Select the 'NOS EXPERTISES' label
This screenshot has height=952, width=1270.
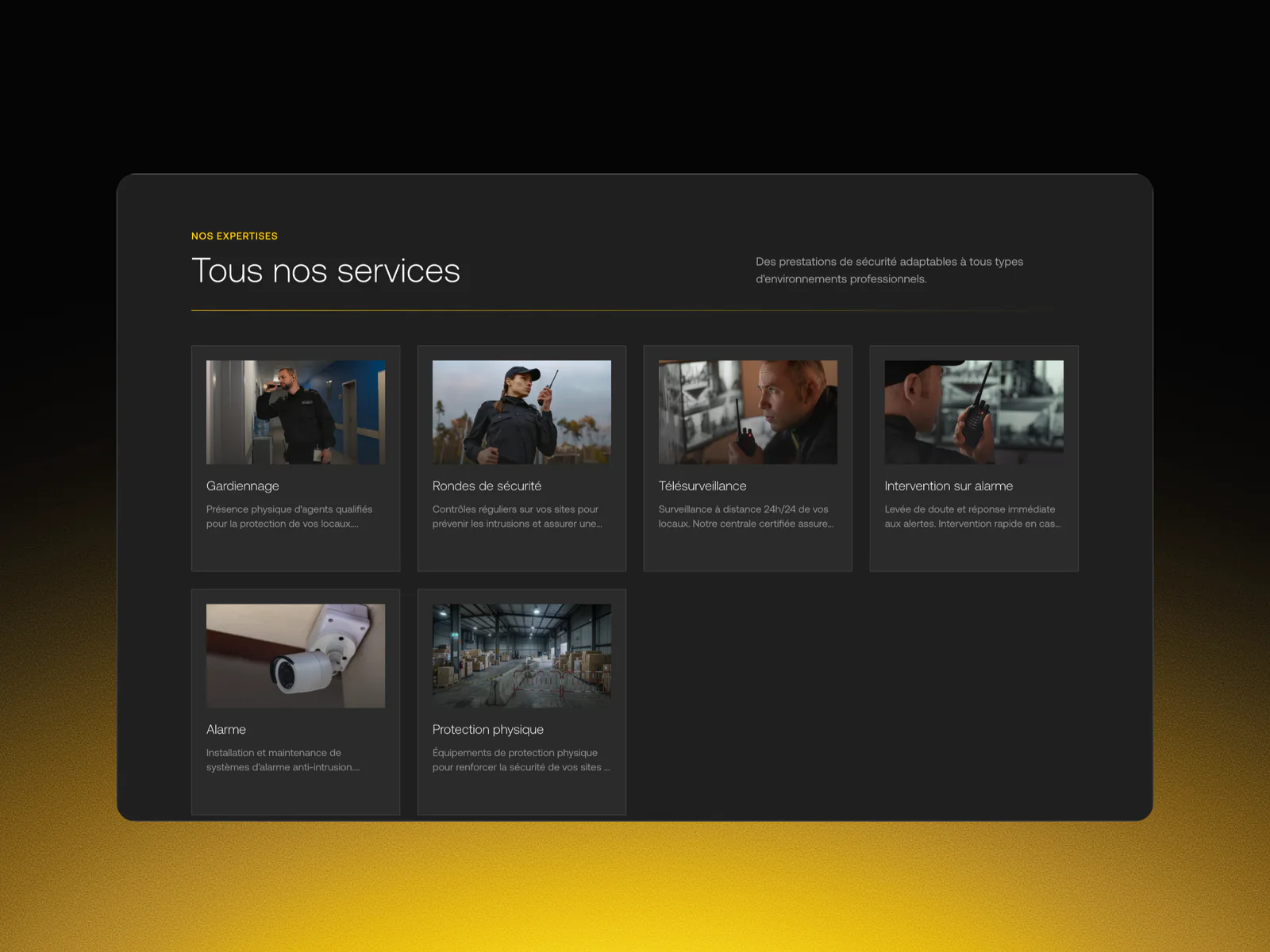pyautogui.click(x=234, y=236)
